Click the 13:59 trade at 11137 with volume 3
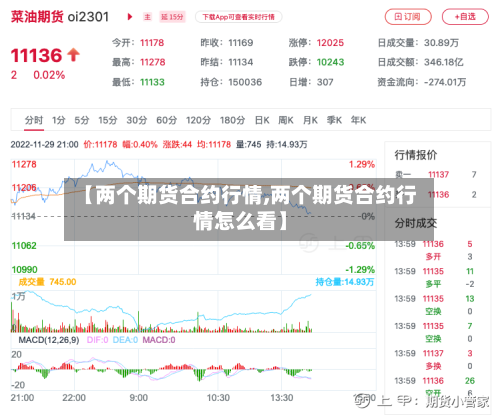 (433, 353)
